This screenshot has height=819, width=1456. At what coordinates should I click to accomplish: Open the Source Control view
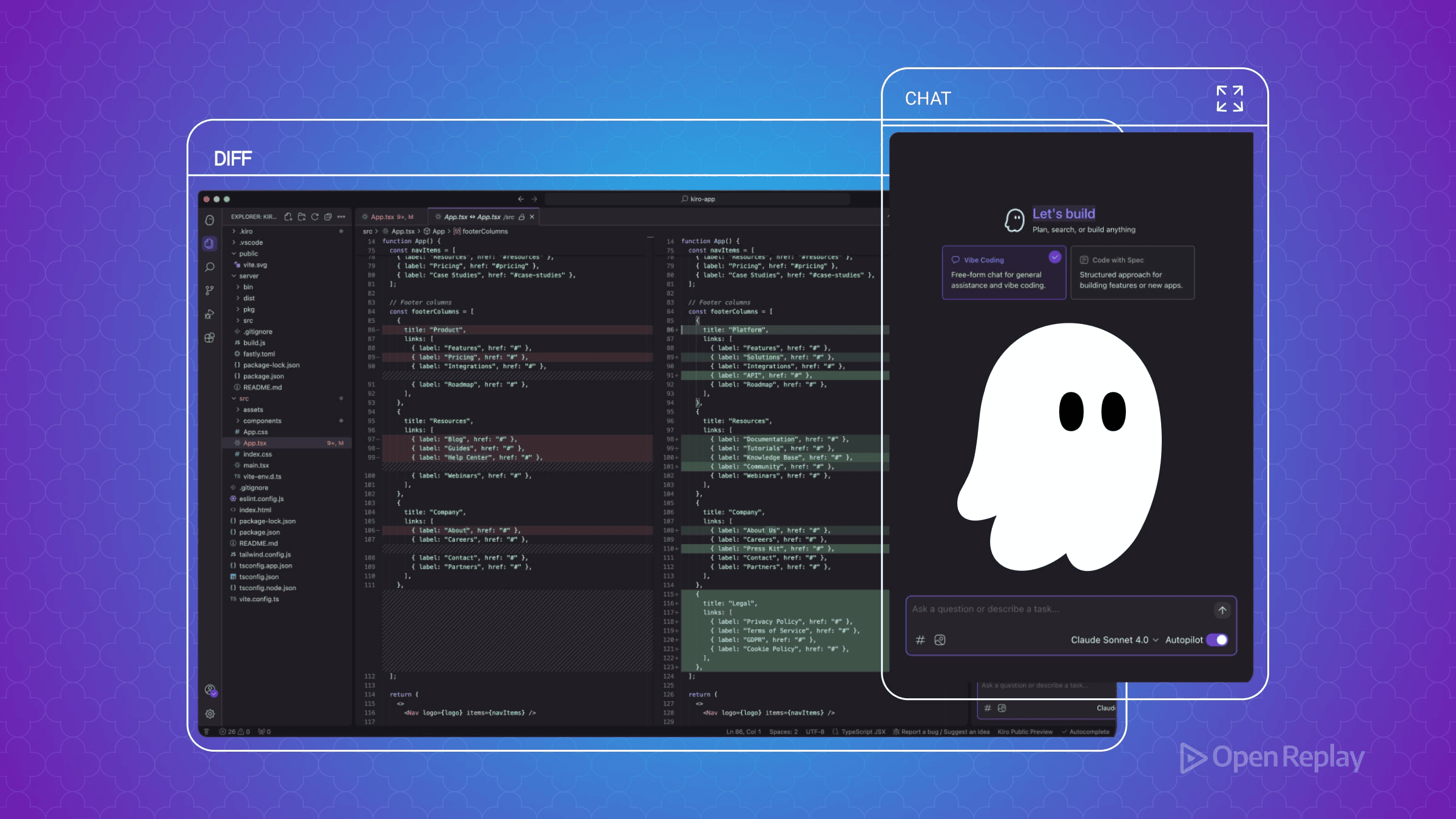[x=210, y=291]
